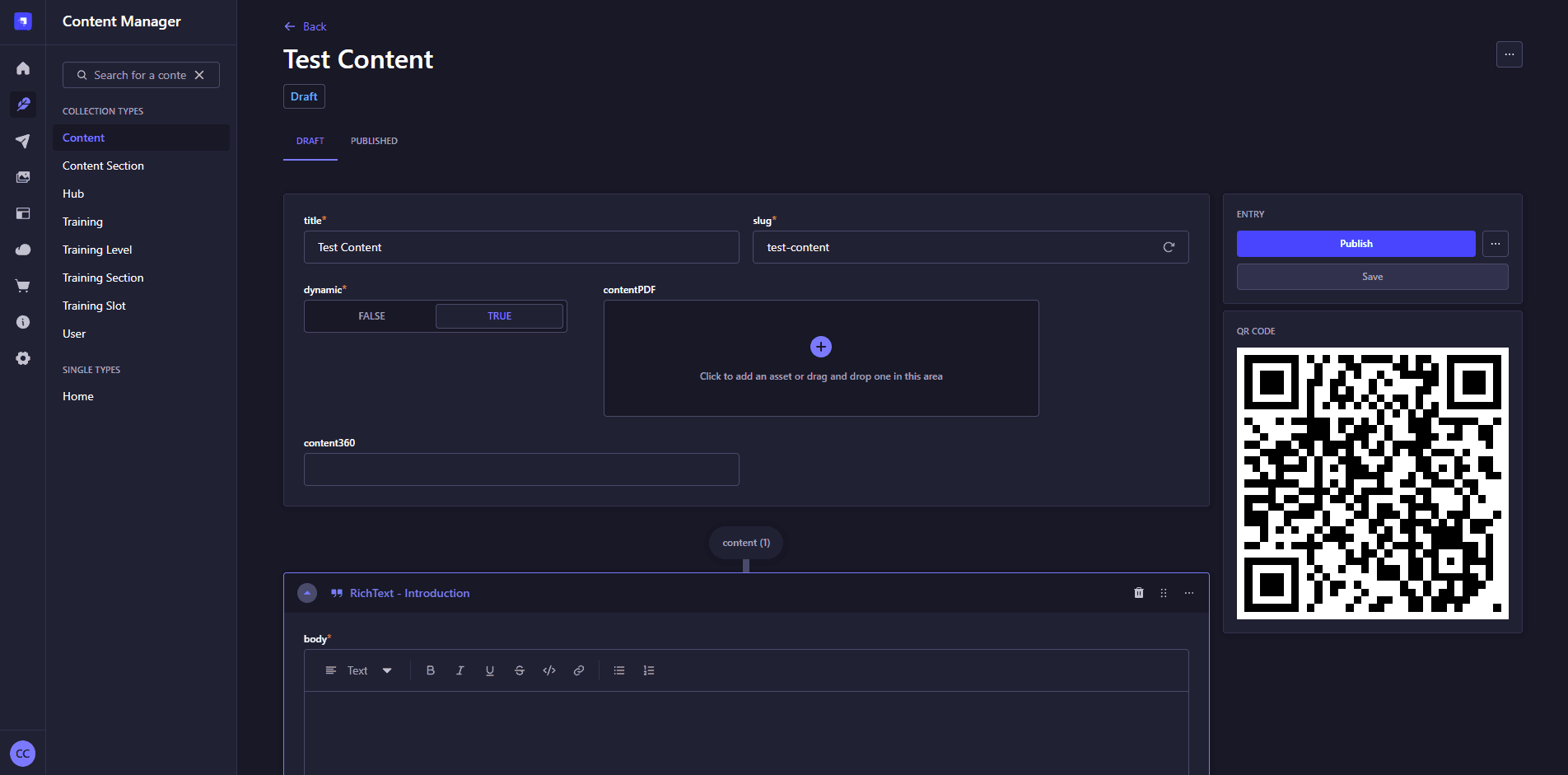The image size is (1568, 775).
Task: Open the Content Section collection type
Action: click(141, 166)
